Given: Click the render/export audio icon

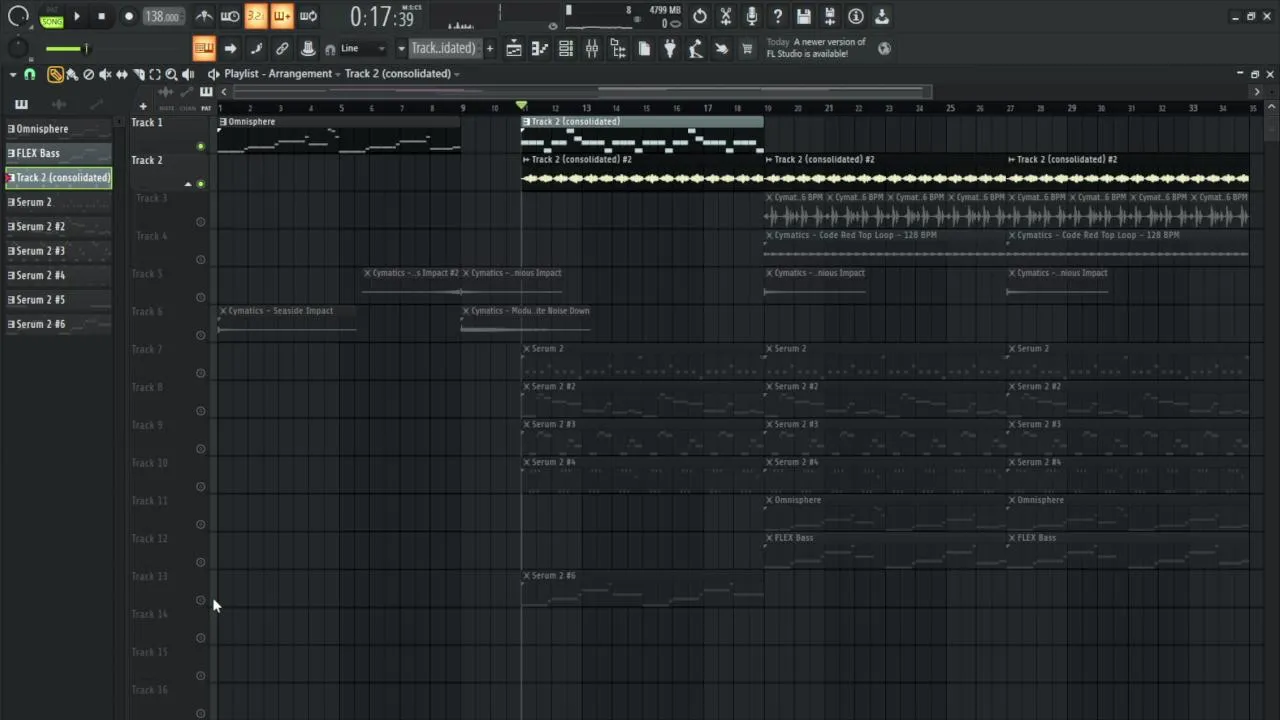Looking at the screenshot, I should 830,16.
